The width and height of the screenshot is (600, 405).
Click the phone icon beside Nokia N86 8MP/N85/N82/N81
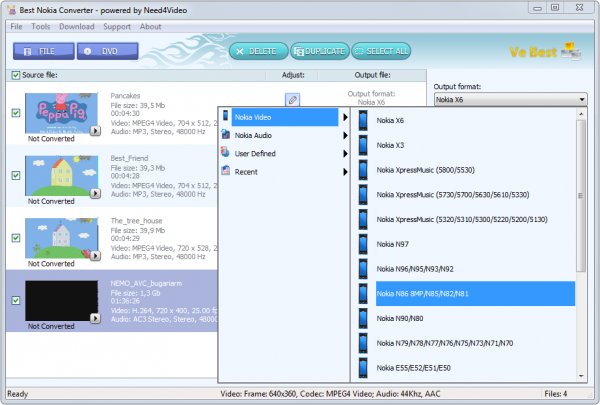(363, 294)
